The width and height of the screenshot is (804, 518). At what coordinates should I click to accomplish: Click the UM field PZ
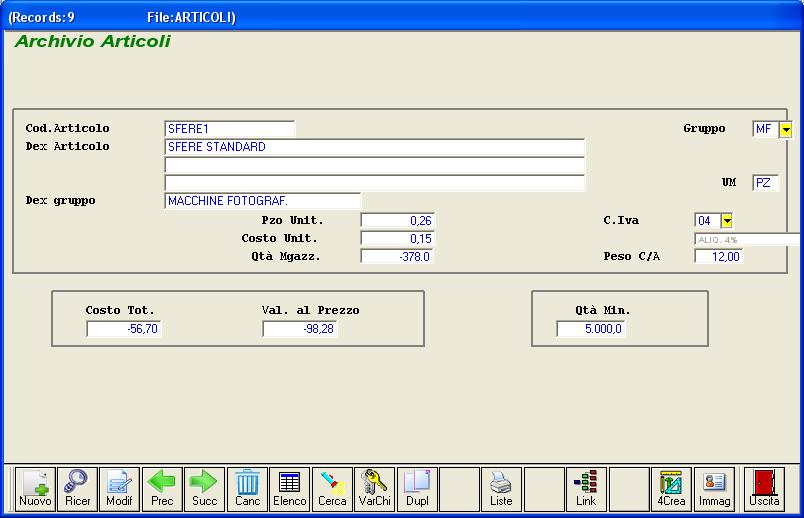pyautogui.click(x=766, y=183)
